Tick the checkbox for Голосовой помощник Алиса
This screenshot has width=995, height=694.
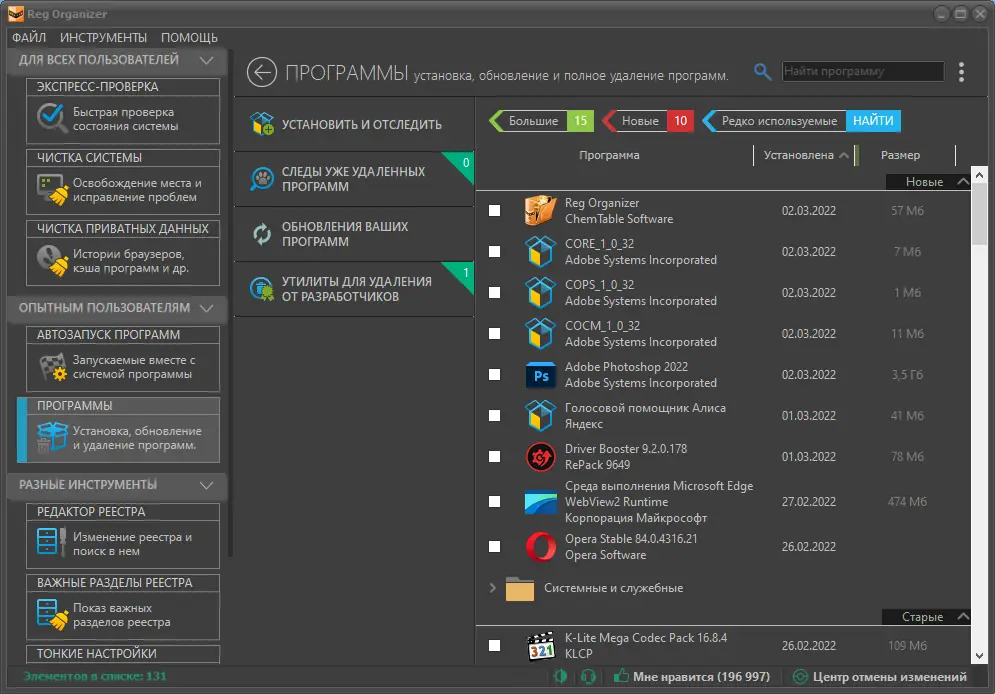[x=494, y=416]
